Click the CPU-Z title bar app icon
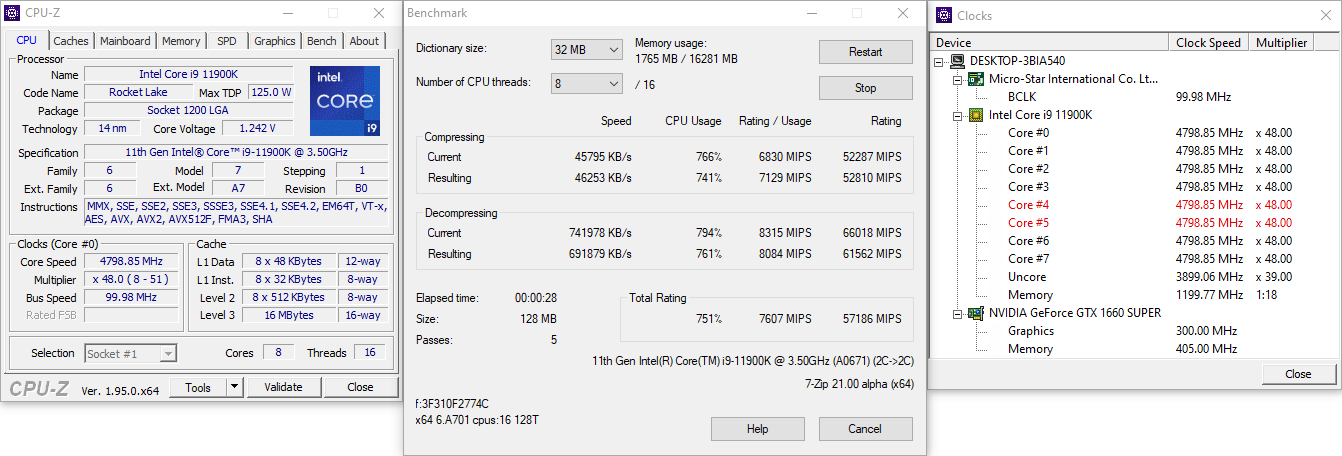This screenshot has height=456, width=1342. click(14, 14)
